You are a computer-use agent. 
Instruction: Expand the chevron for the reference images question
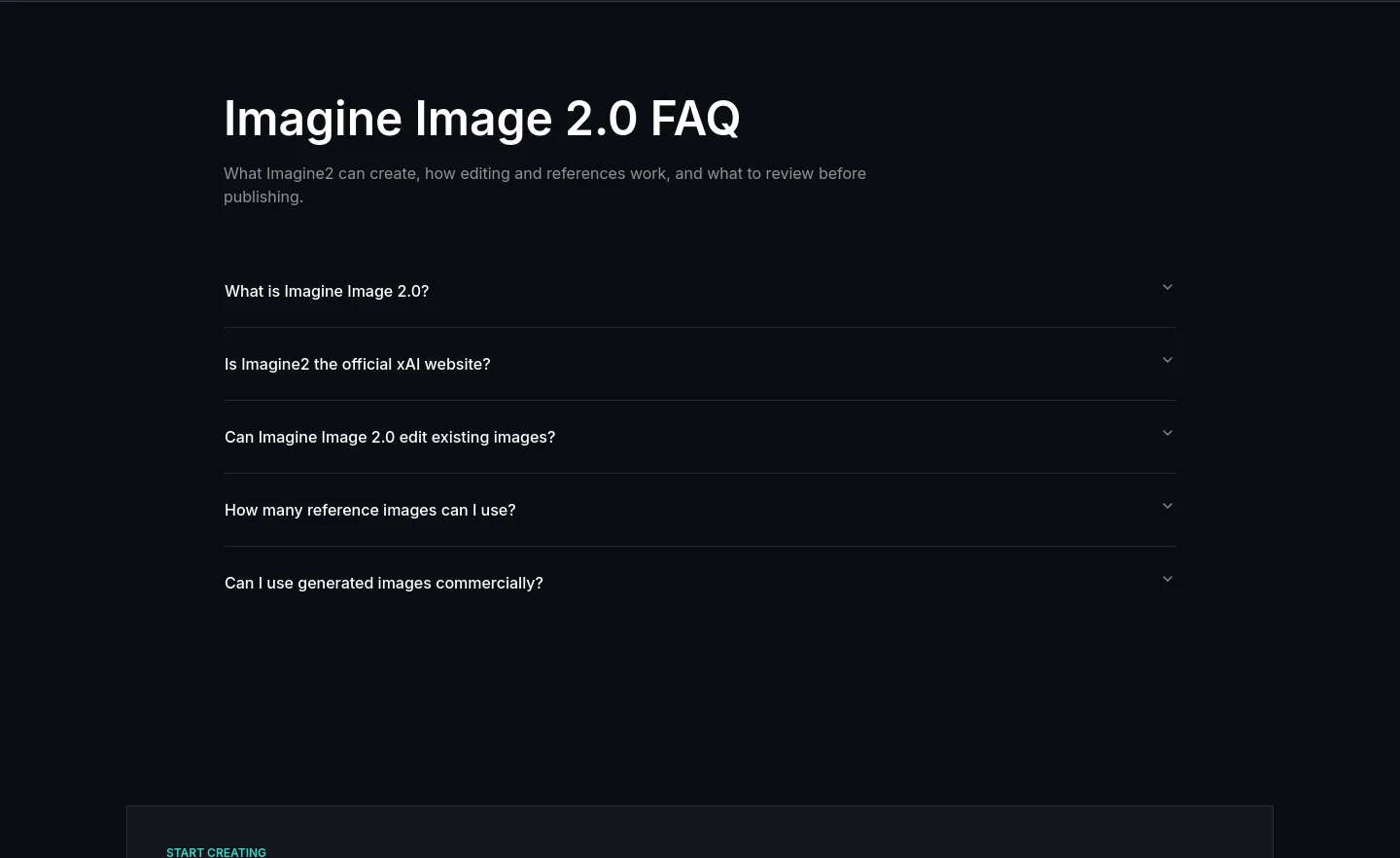click(1168, 506)
